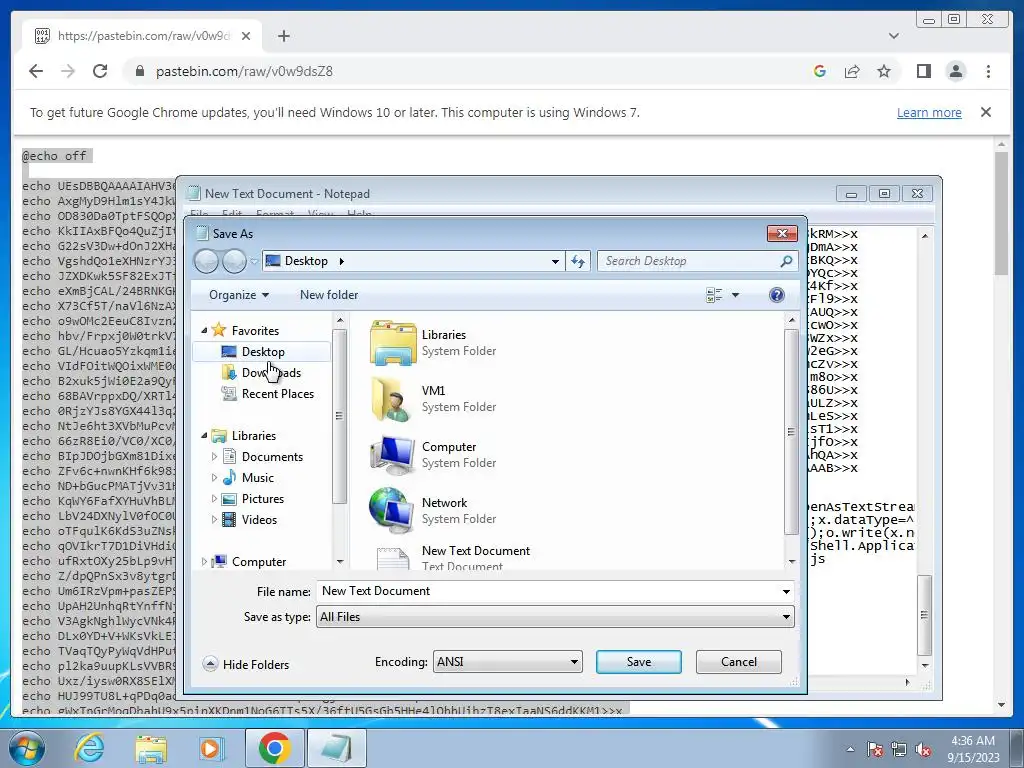Collapse the Favorites tree group
The height and width of the screenshot is (768, 1024).
204,330
